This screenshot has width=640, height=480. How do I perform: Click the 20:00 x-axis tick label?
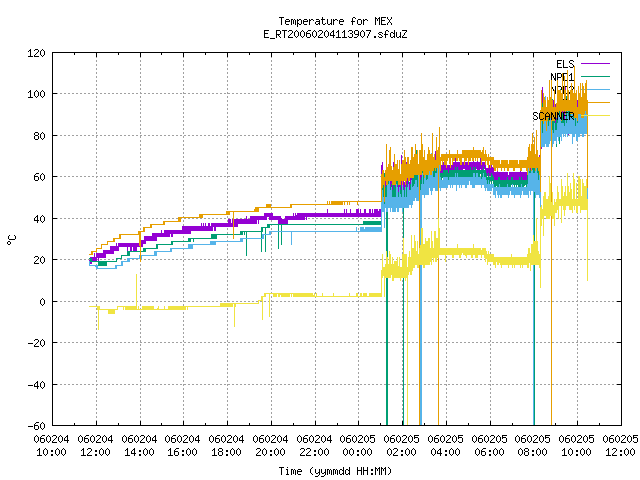click(270, 452)
